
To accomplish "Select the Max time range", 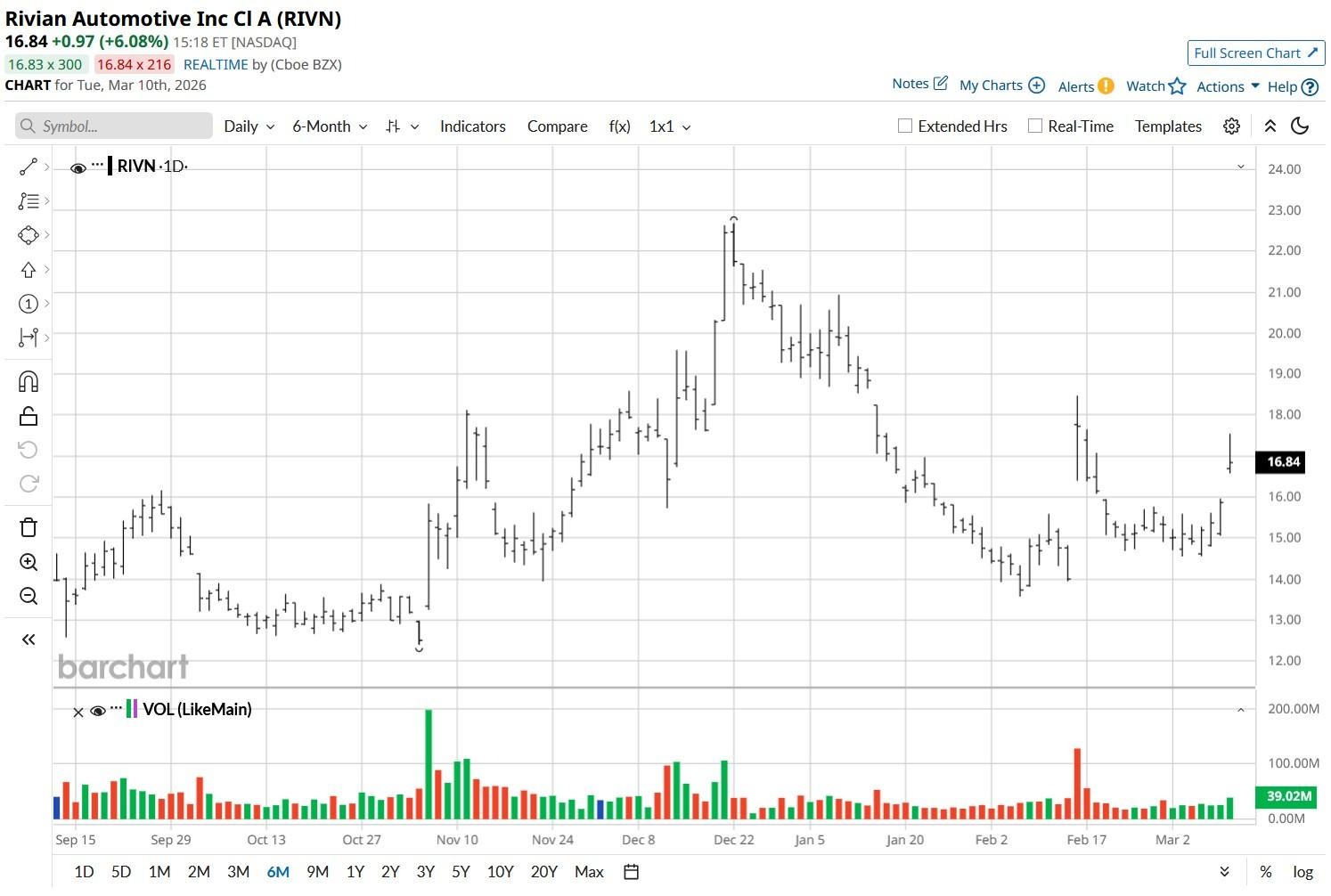I will tap(589, 872).
